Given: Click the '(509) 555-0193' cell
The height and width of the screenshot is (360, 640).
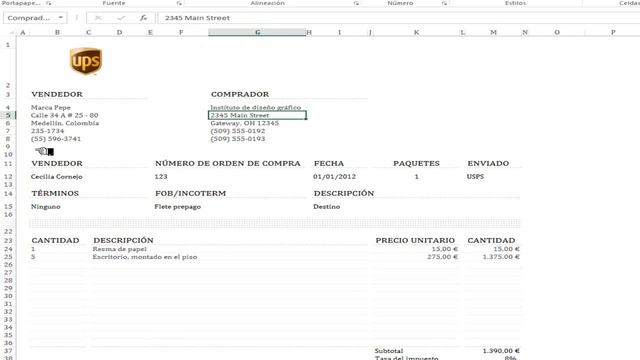Looking at the screenshot, I should coord(238,139).
